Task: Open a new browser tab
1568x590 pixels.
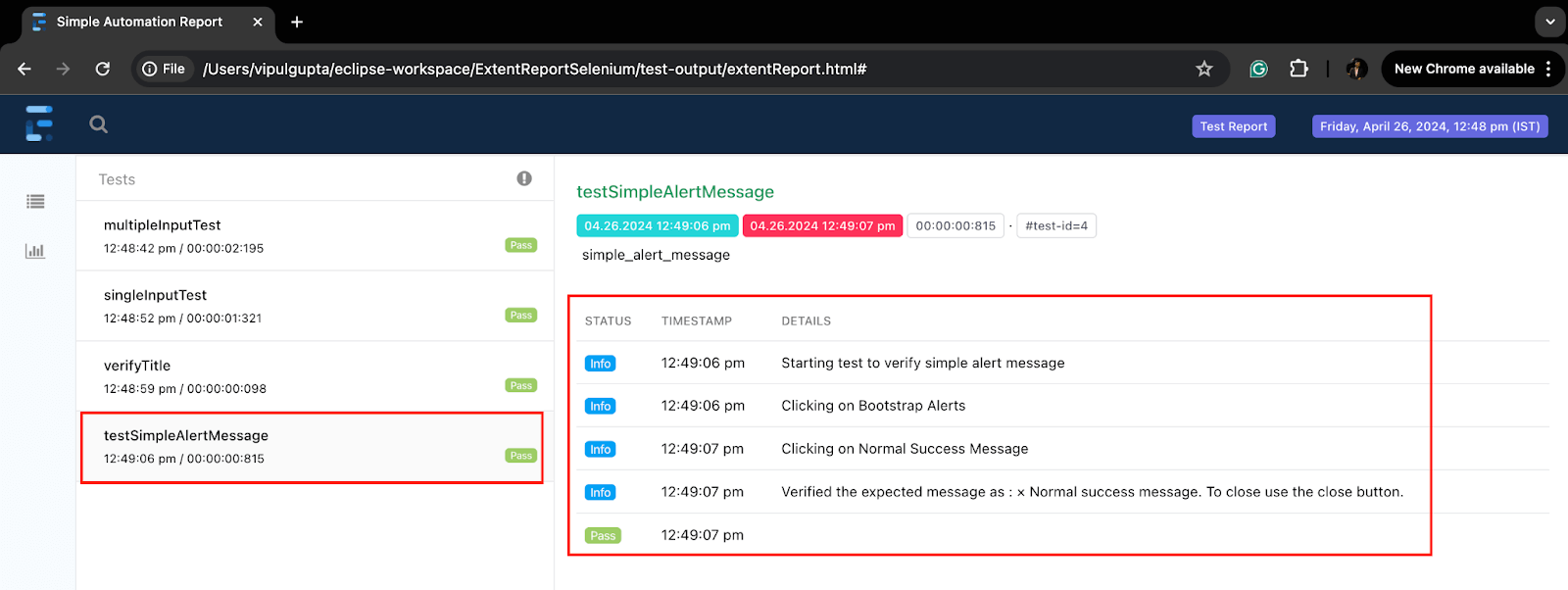Action: tap(297, 22)
